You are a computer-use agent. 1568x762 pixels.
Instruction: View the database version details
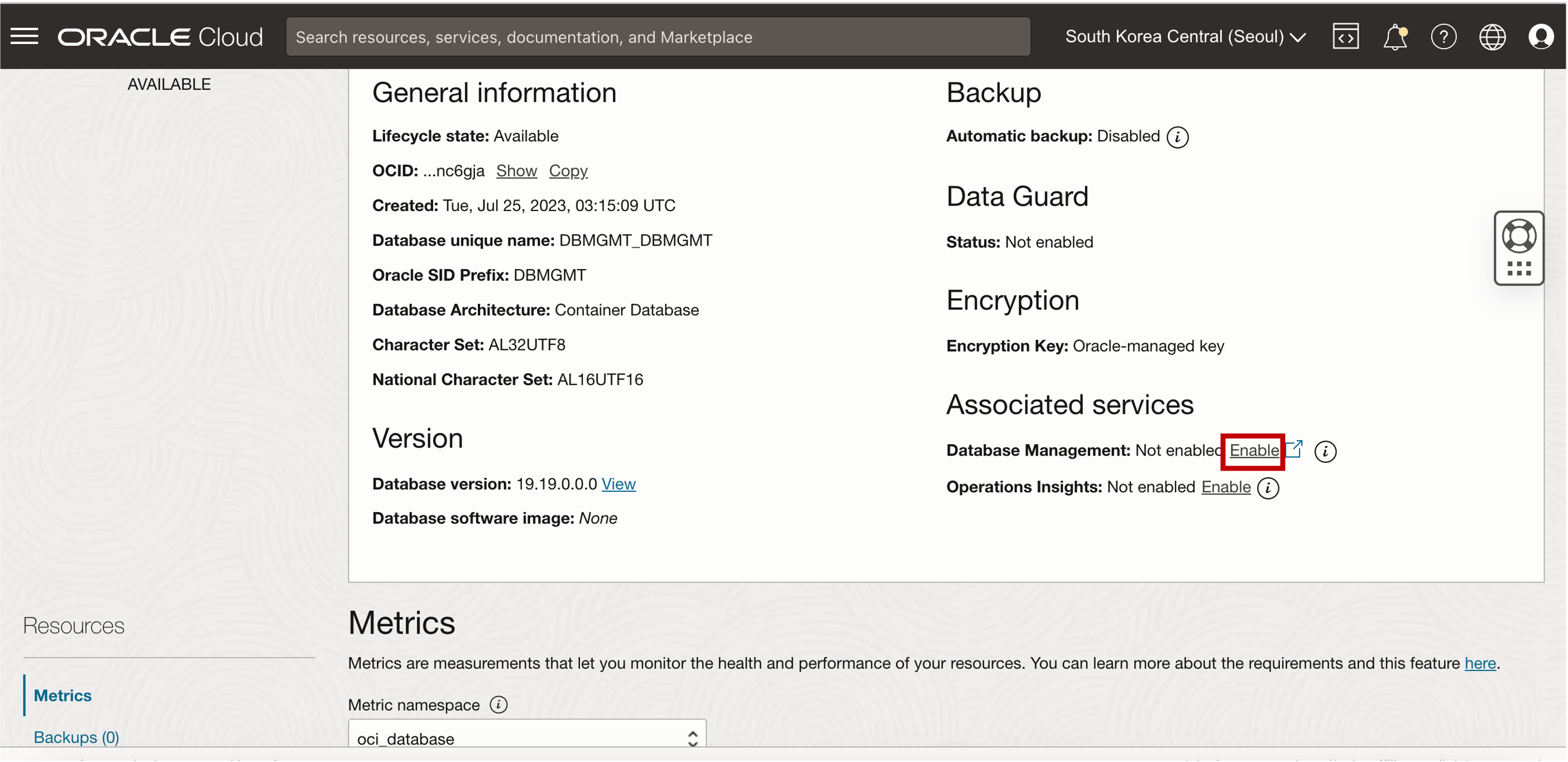(x=618, y=484)
